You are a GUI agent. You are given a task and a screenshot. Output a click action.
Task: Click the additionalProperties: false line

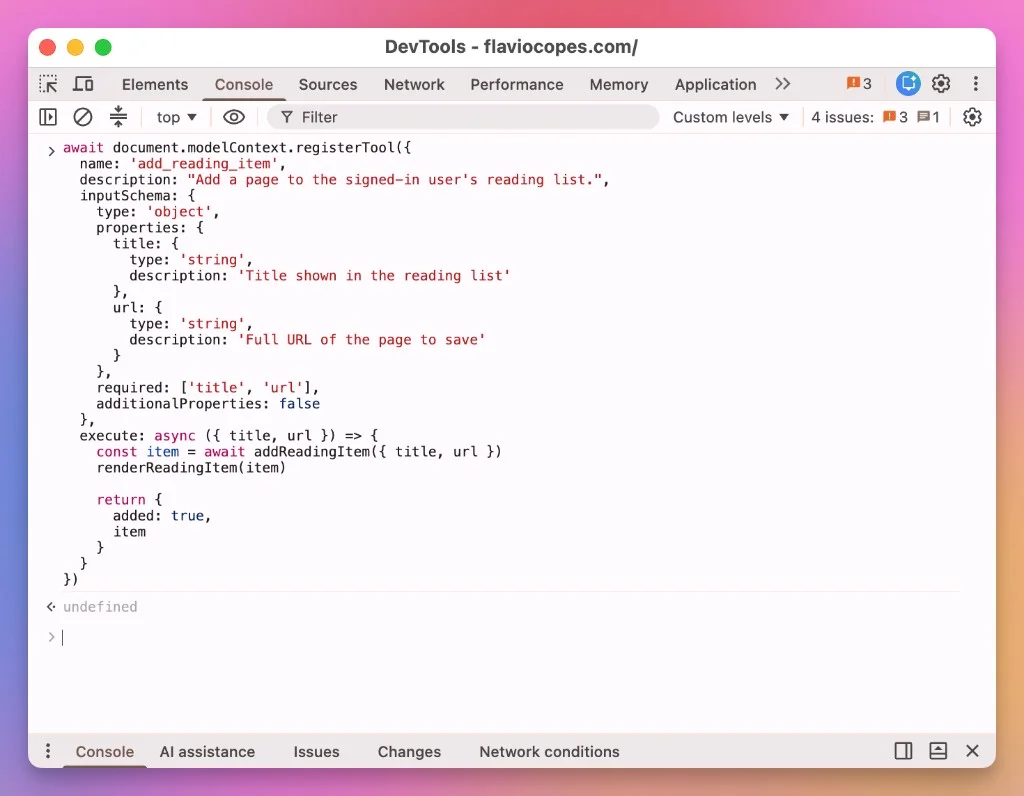pyautogui.click(x=208, y=404)
